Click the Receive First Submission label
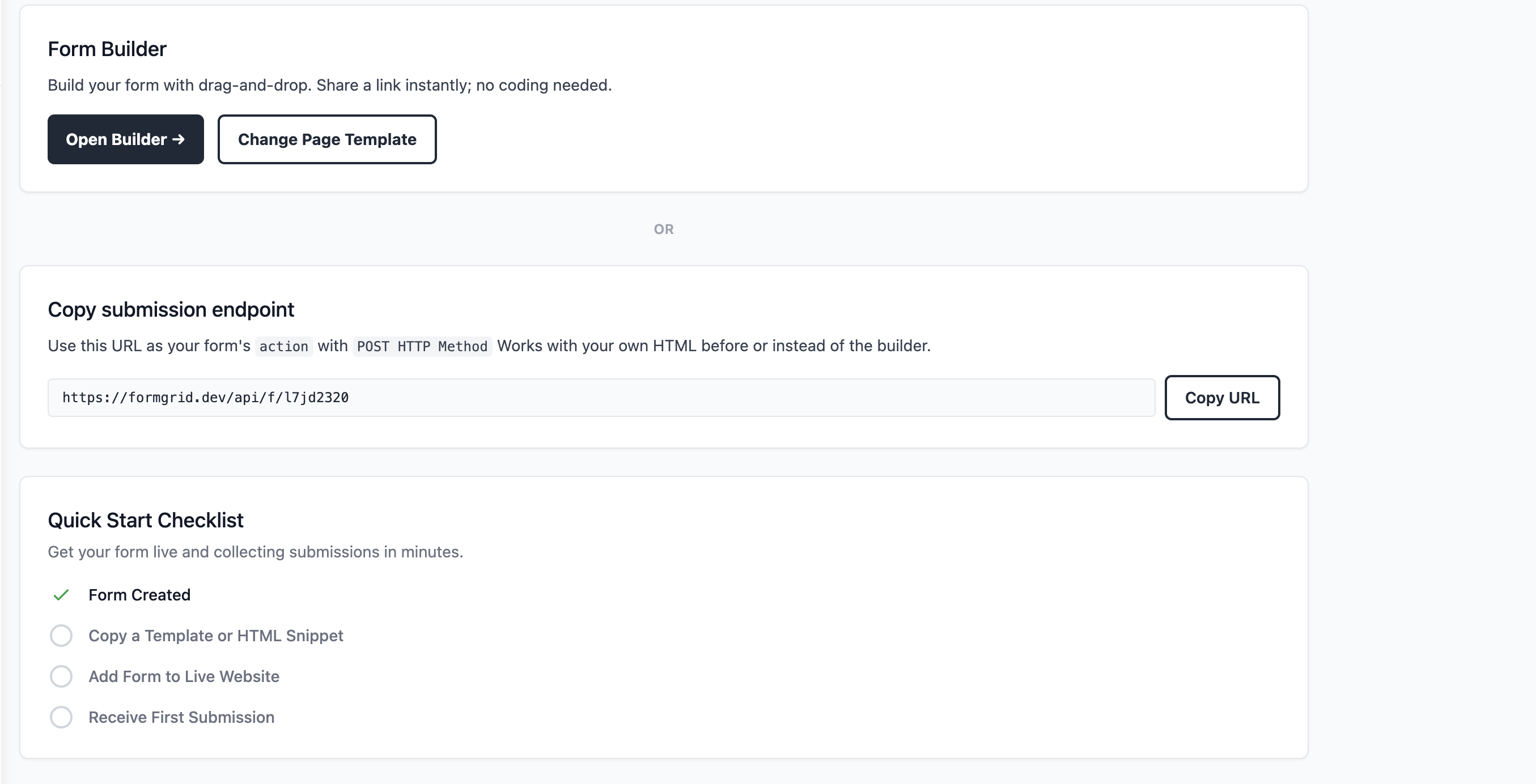Image resolution: width=1536 pixels, height=784 pixels. coord(181,717)
